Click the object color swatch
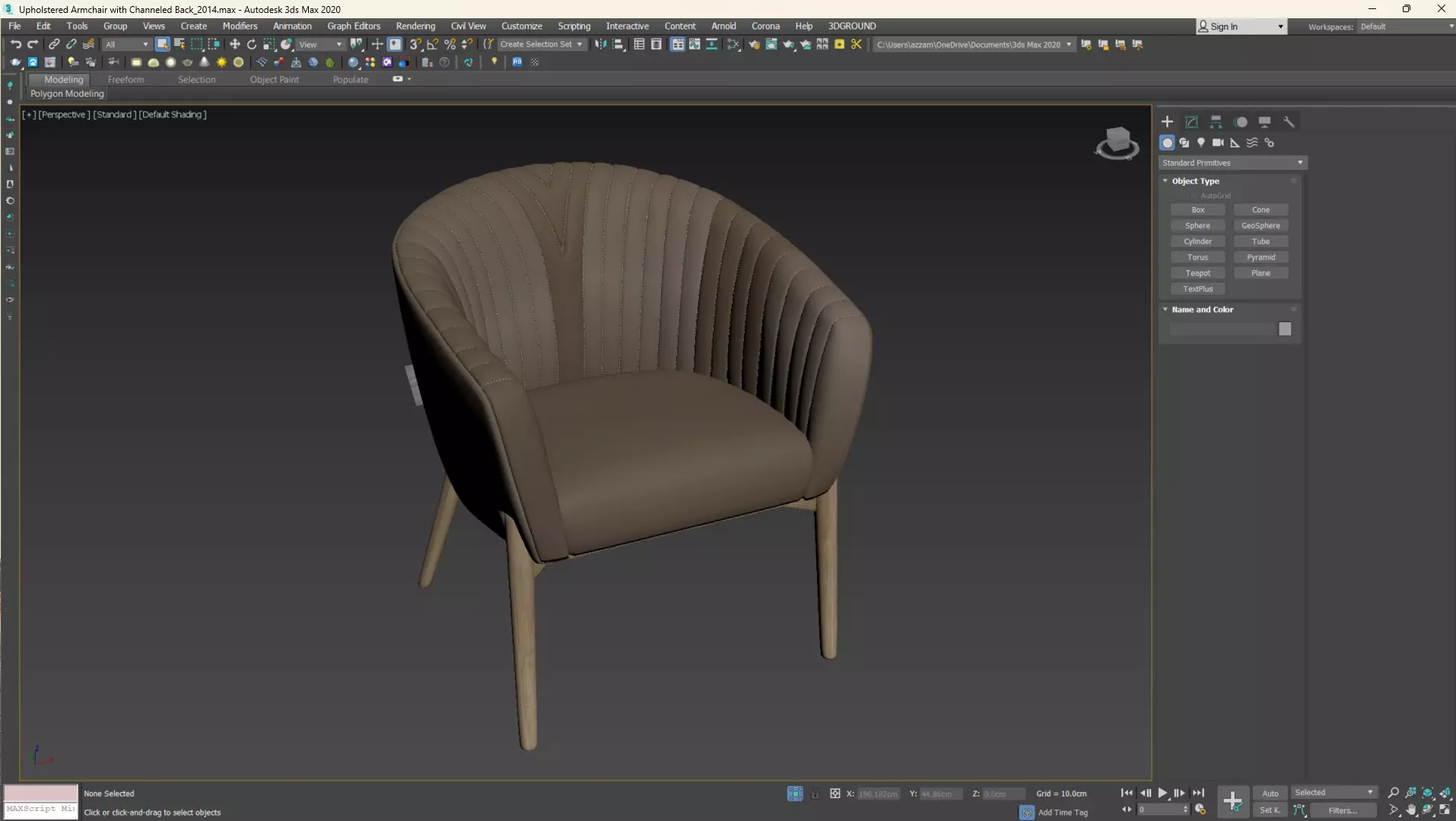This screenshot has width=1456, height=821. 1285,329
